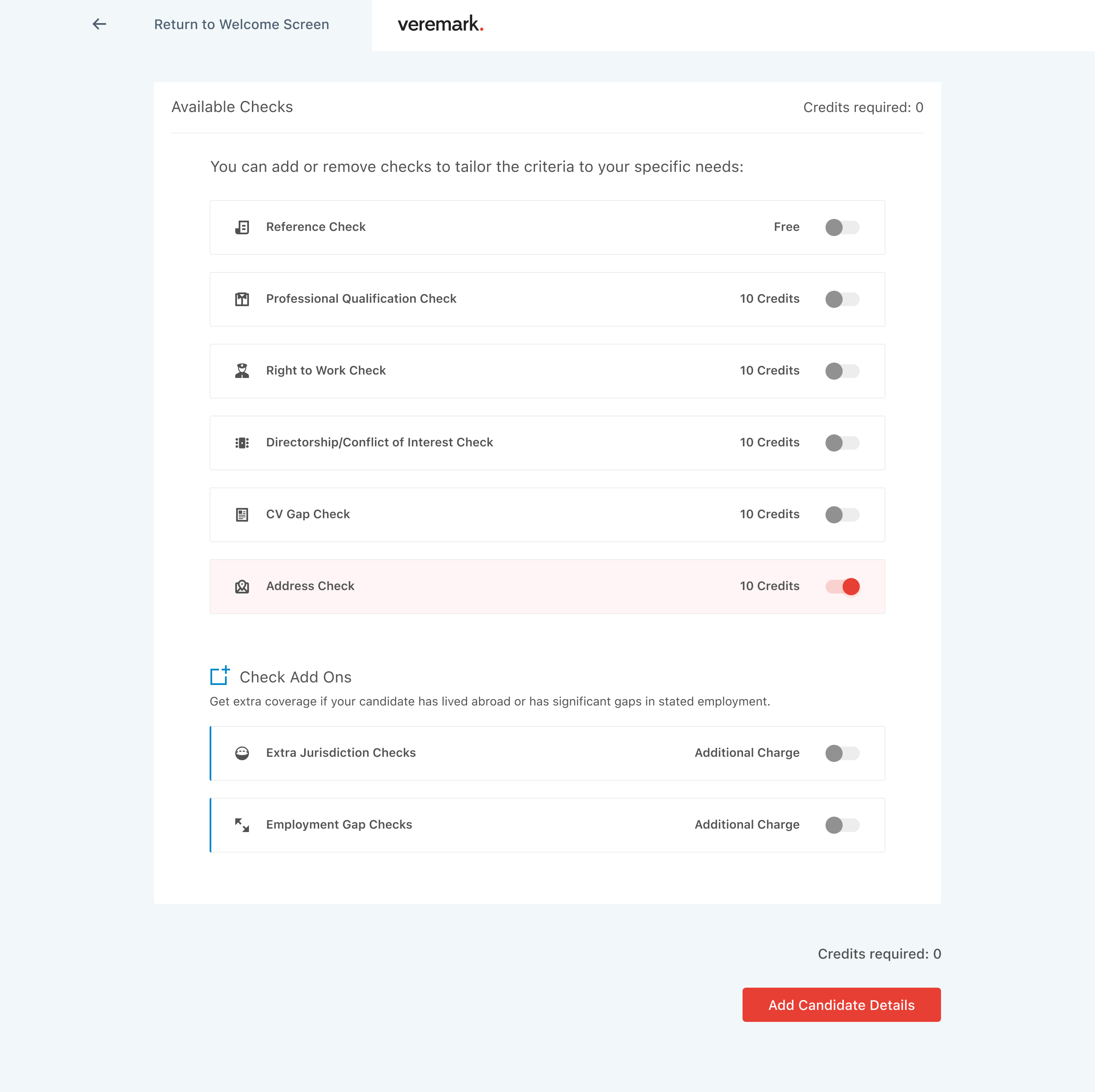
Task: Enable the Reference Check toggle
Action: (842, 227)
